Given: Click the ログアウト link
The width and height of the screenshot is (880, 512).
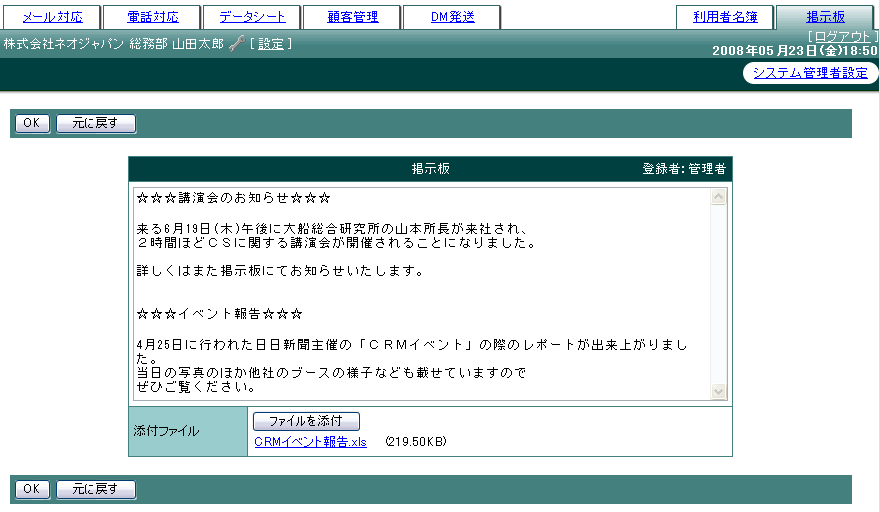Looking at the screenshot, I should point(844,36).
